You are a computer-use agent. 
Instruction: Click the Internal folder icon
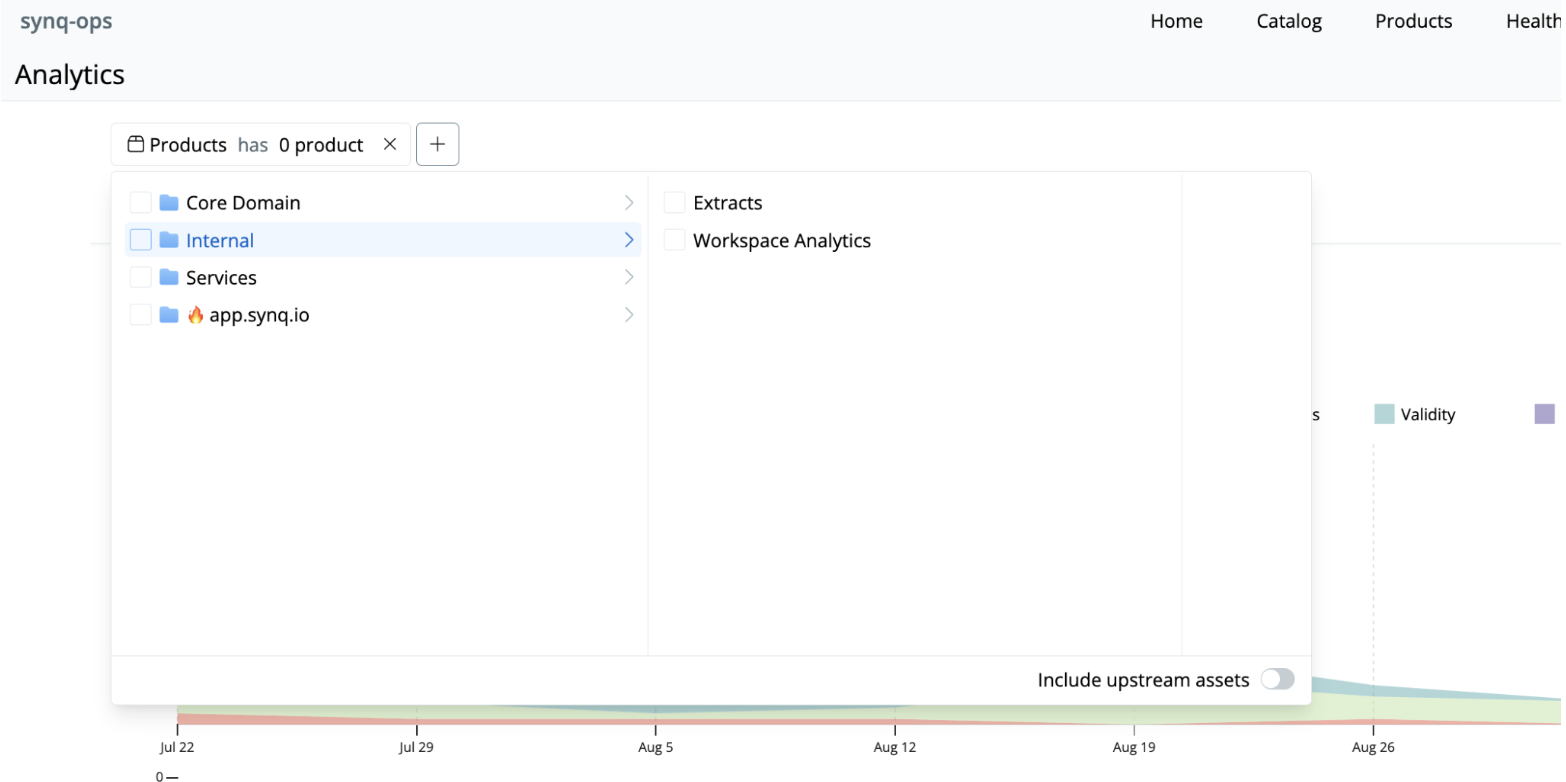click(168, 240)
